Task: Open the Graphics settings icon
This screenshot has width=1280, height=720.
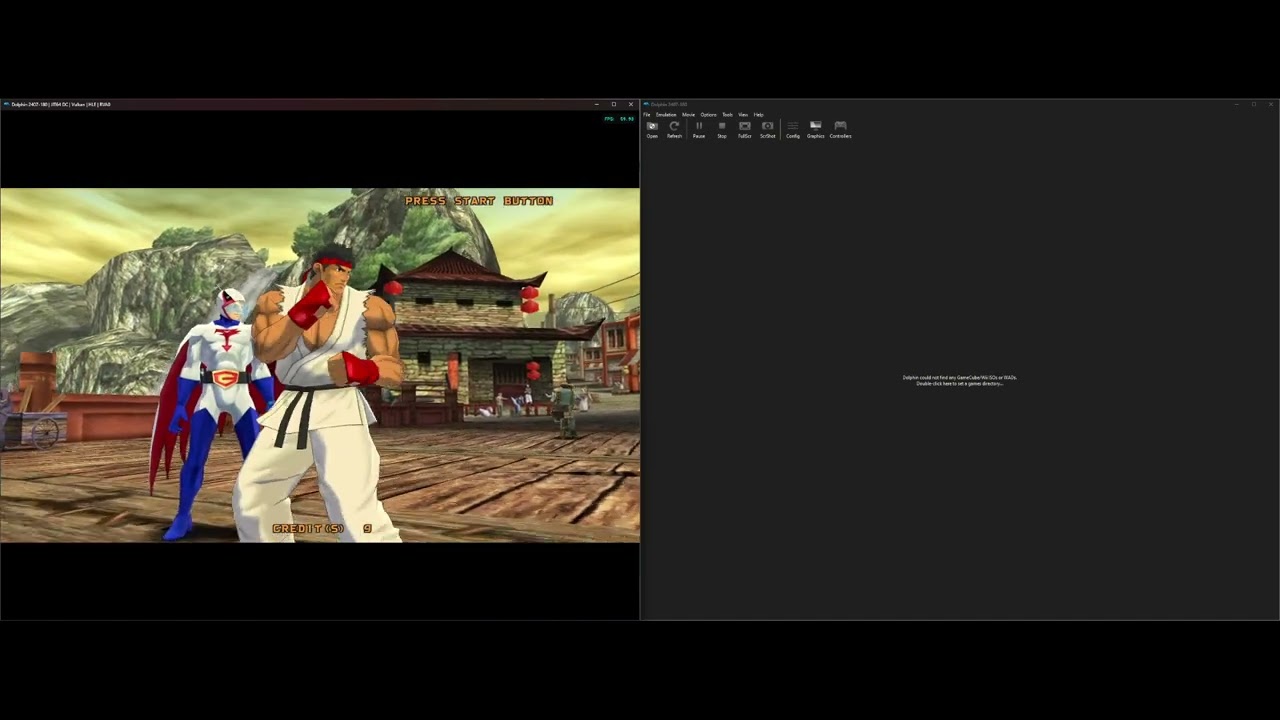Action: pos(815,130)
